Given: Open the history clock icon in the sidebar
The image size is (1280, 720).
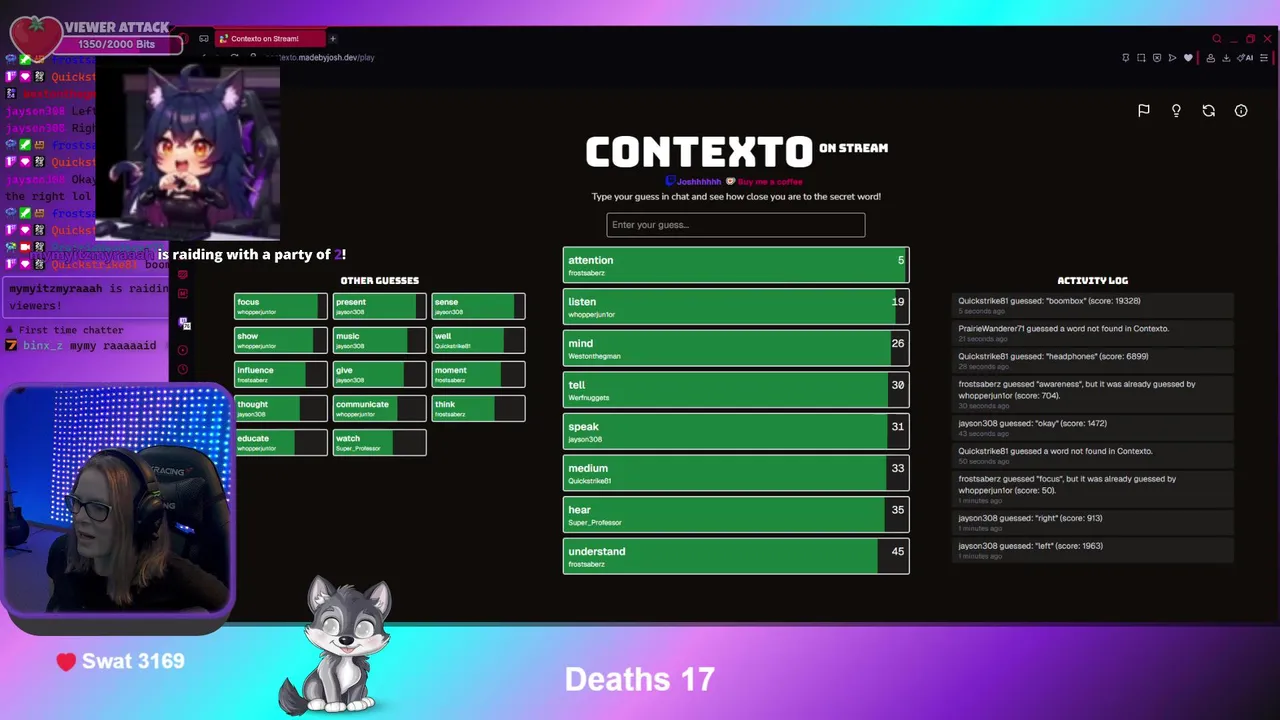Looking at the screenshot, I should pyautogui.click(x=183, y=369).
